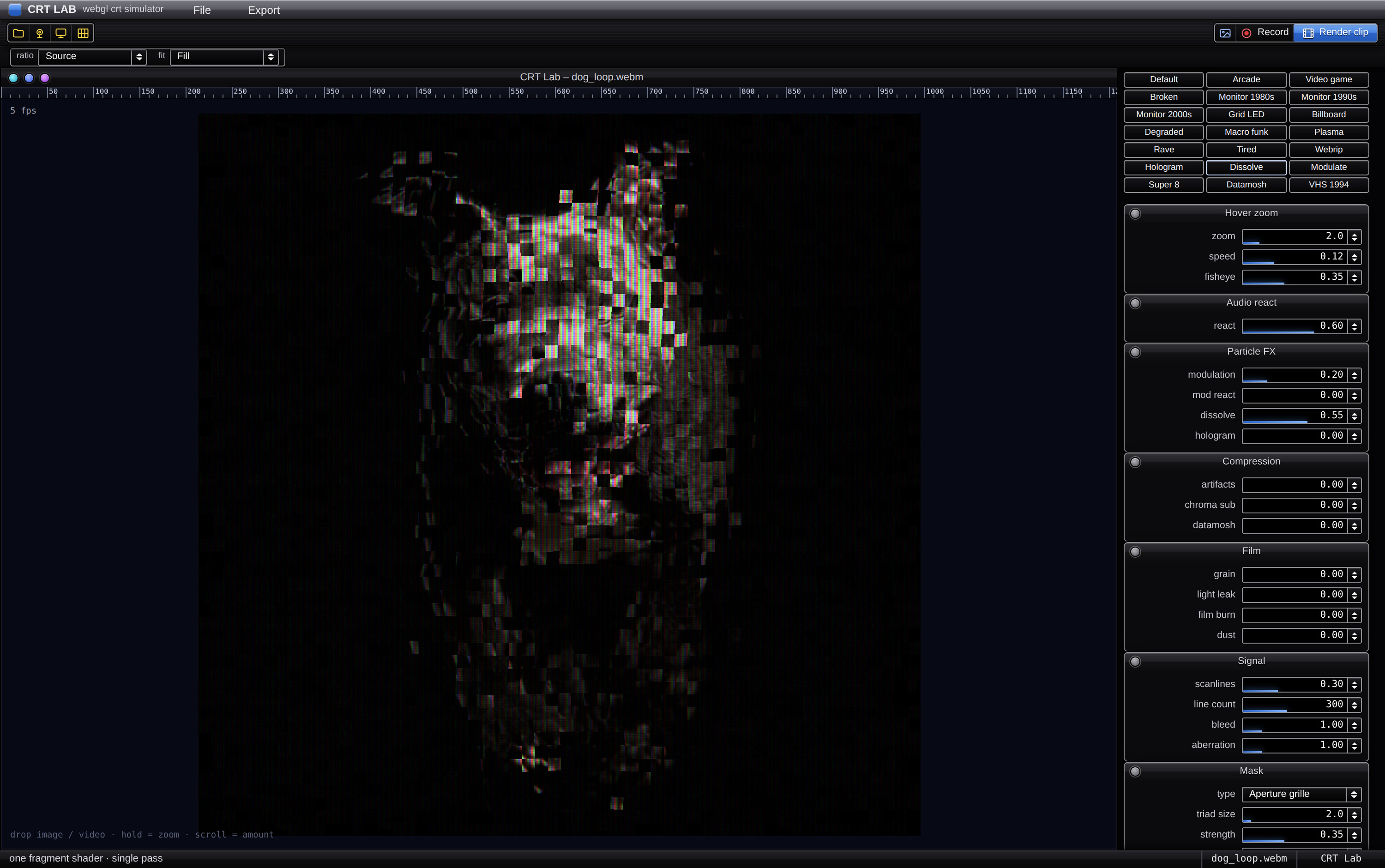The image size is (1385, 868).
Task: Toggle the Hover zoom section
Action: pos(1135,214)
